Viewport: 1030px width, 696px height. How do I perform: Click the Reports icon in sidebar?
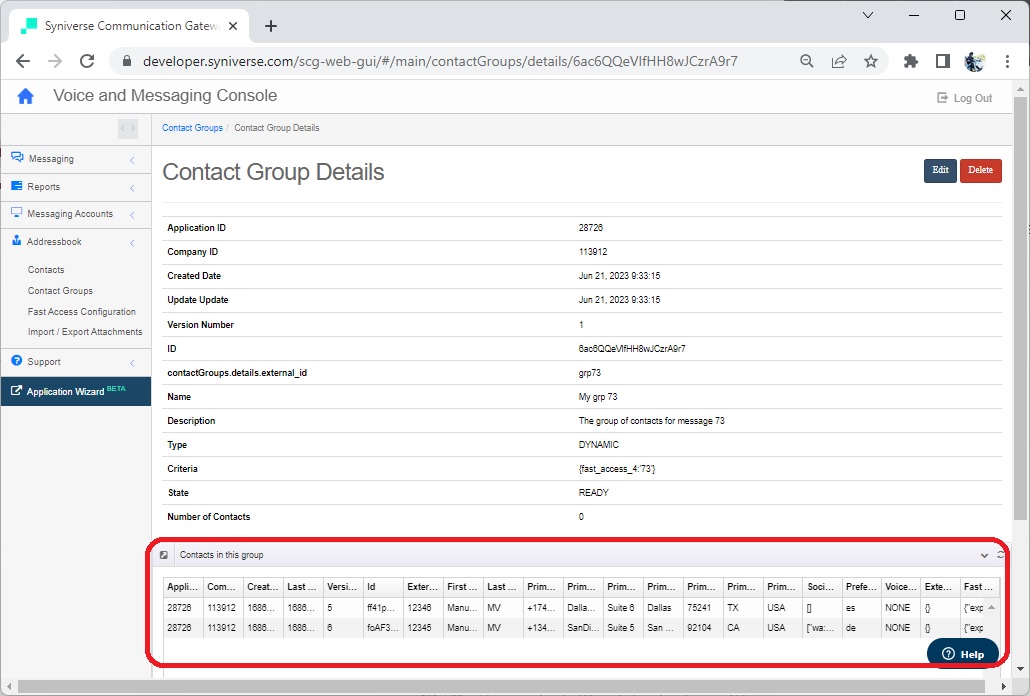[x=16, y=186]
